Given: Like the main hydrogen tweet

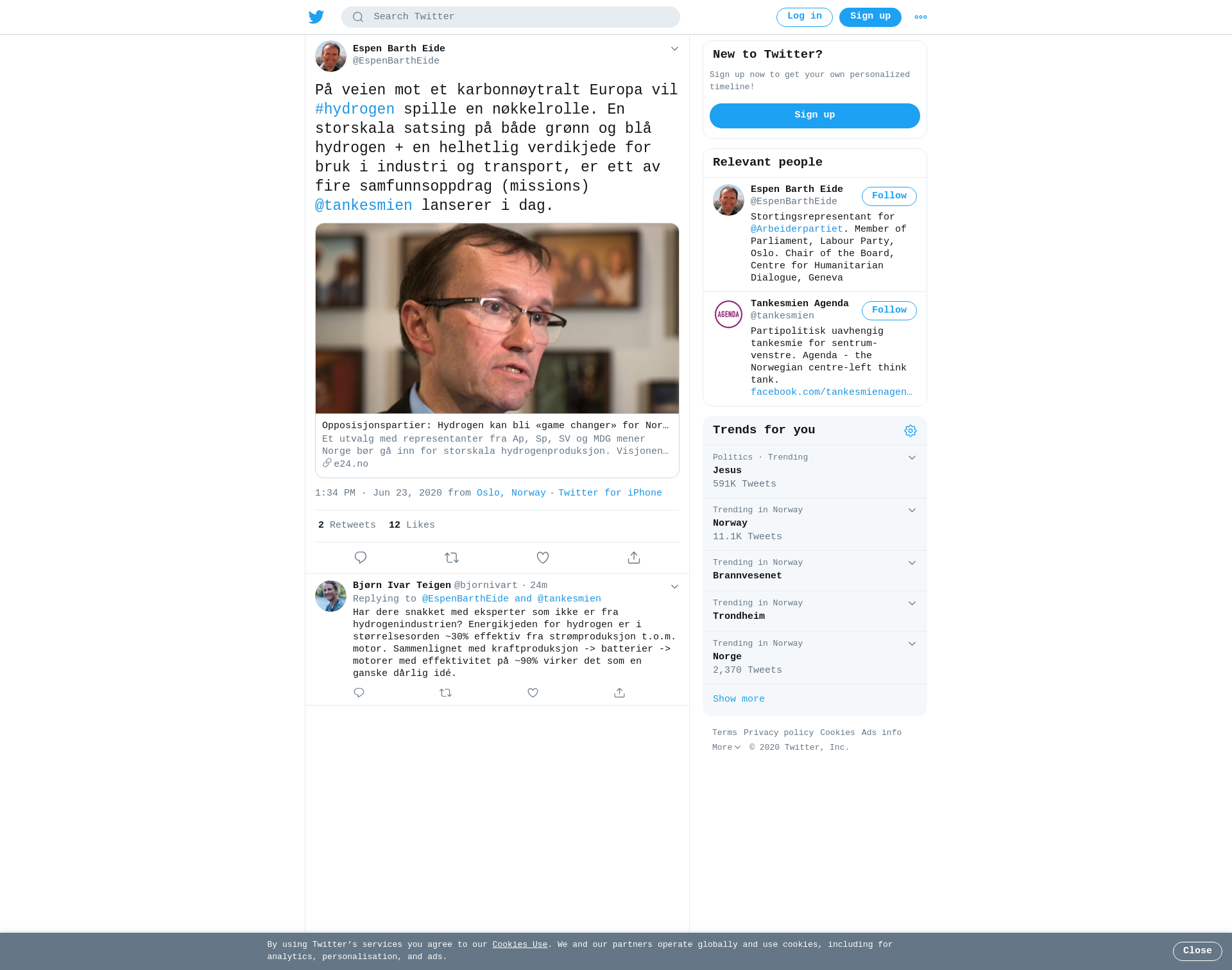Looking at the screenshot, I should pos(543,558).
